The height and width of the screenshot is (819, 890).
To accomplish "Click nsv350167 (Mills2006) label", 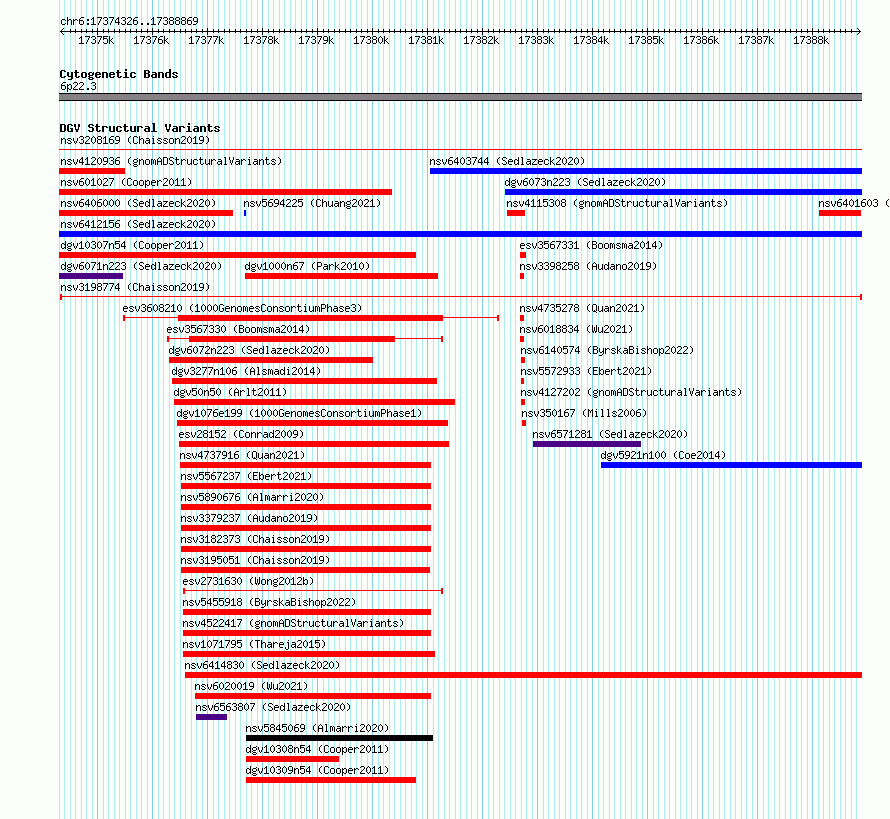I will coord(584,413).
